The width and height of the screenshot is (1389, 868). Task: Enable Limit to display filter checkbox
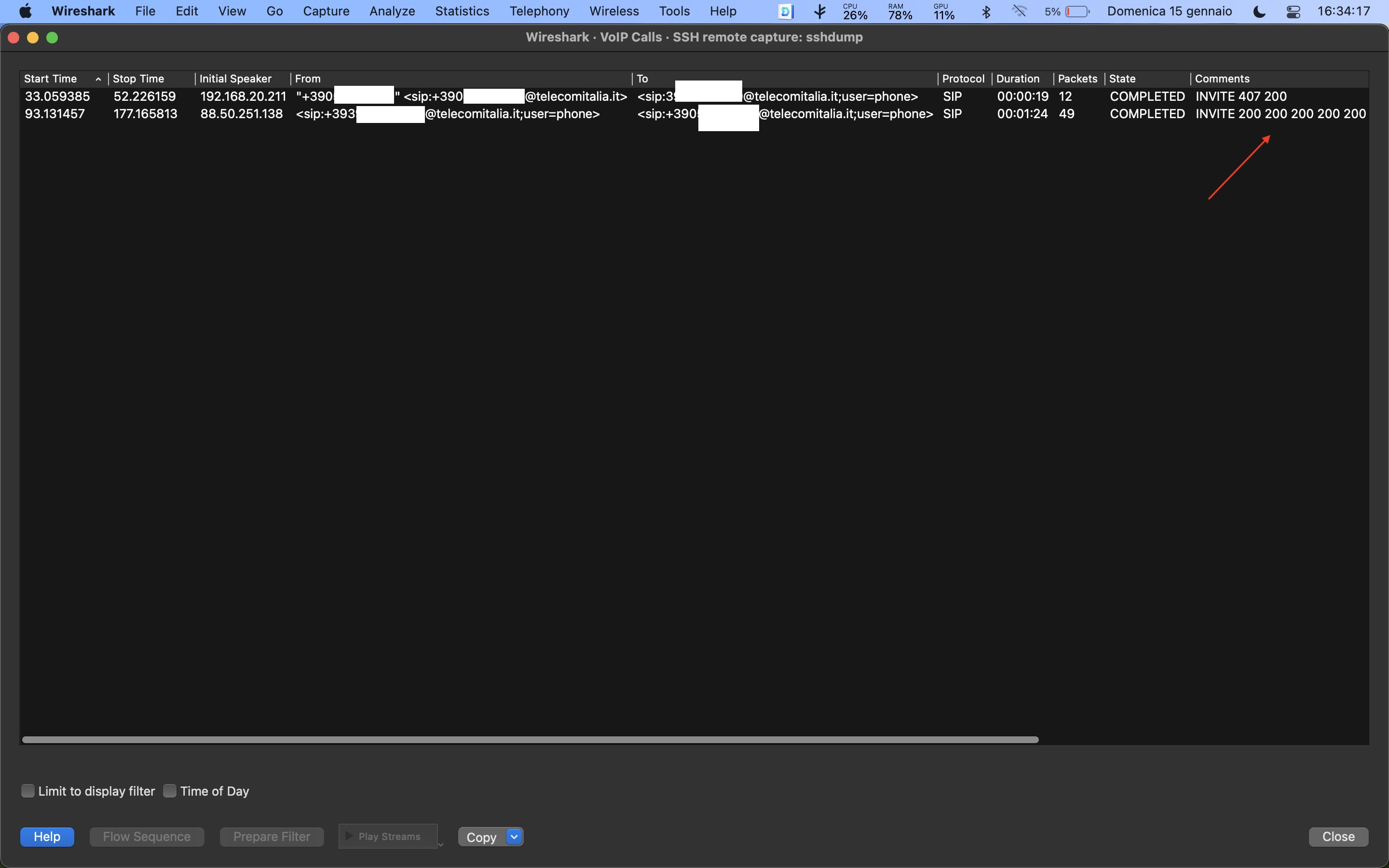point(27,790)
